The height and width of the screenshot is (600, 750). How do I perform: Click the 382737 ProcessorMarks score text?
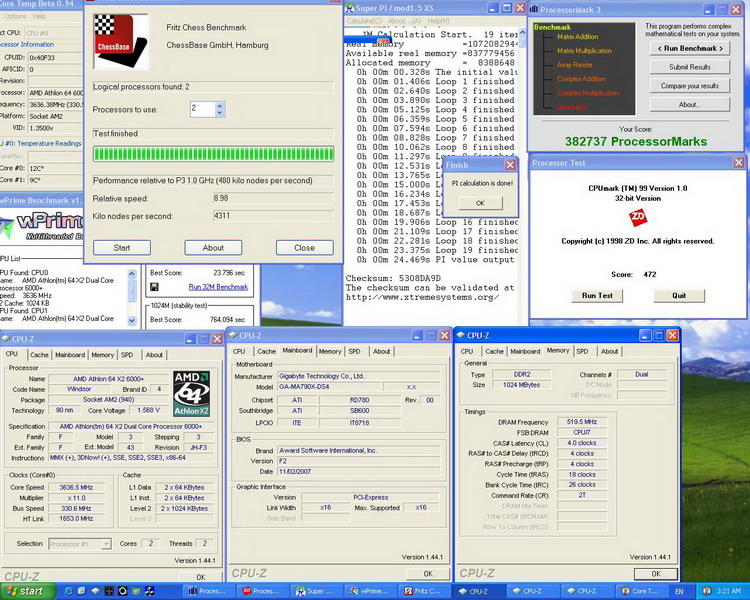pos(636,142)
